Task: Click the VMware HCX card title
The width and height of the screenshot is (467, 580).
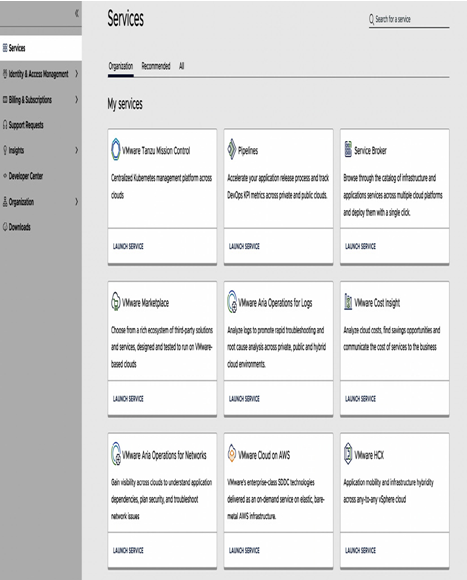Action: click(x=369, y=455)
